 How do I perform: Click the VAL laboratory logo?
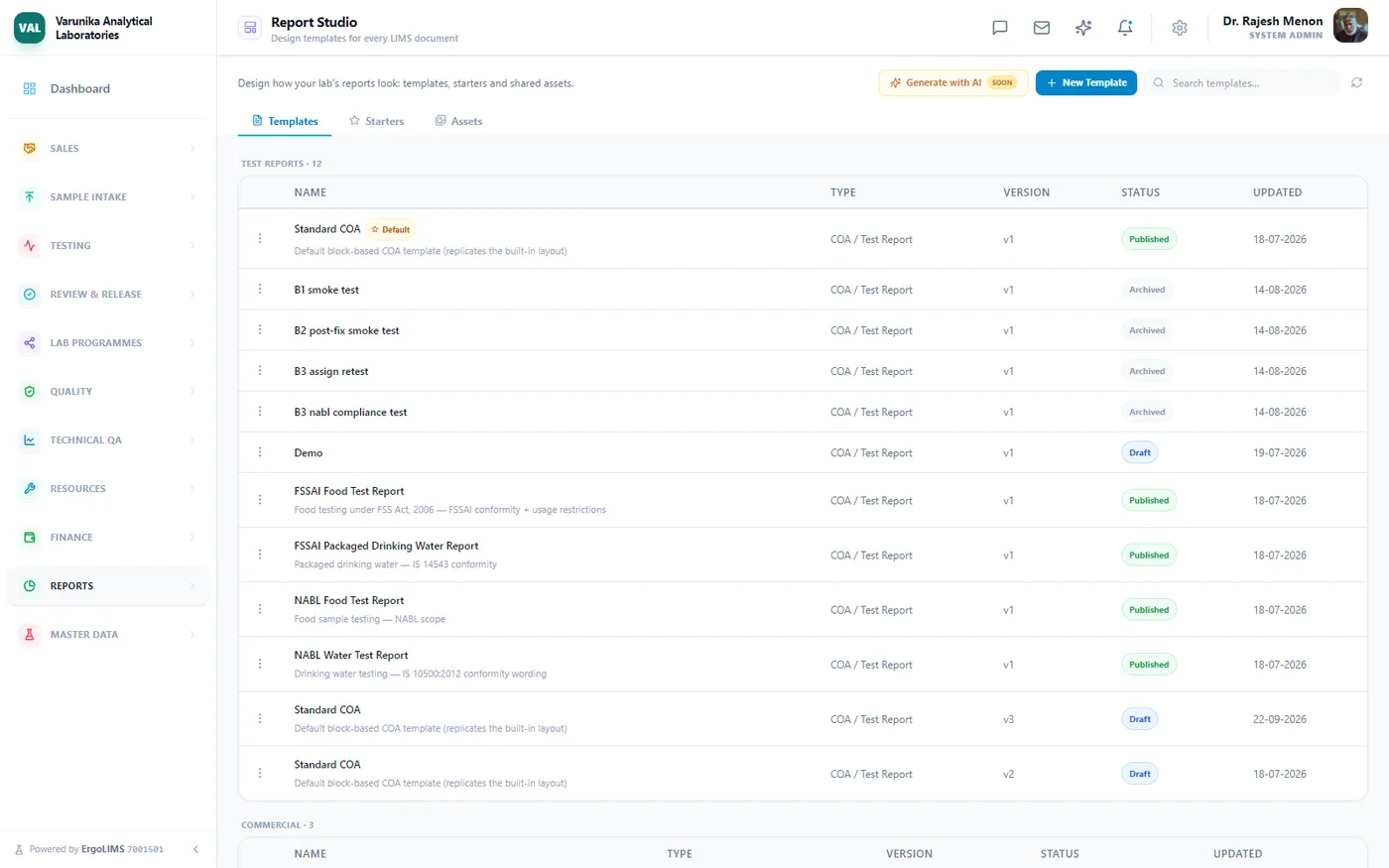tap(30, 28)
